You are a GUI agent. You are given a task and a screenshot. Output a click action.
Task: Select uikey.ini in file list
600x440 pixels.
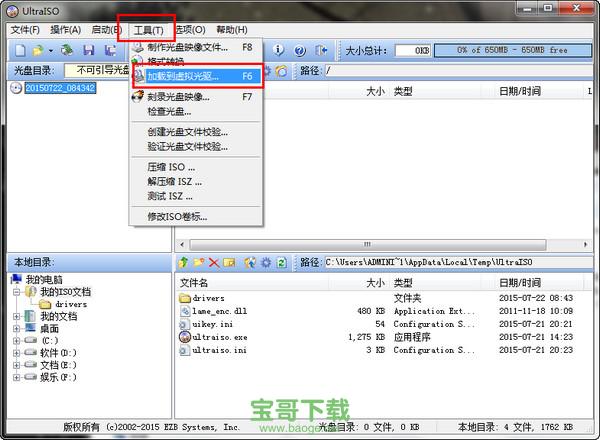212,324
